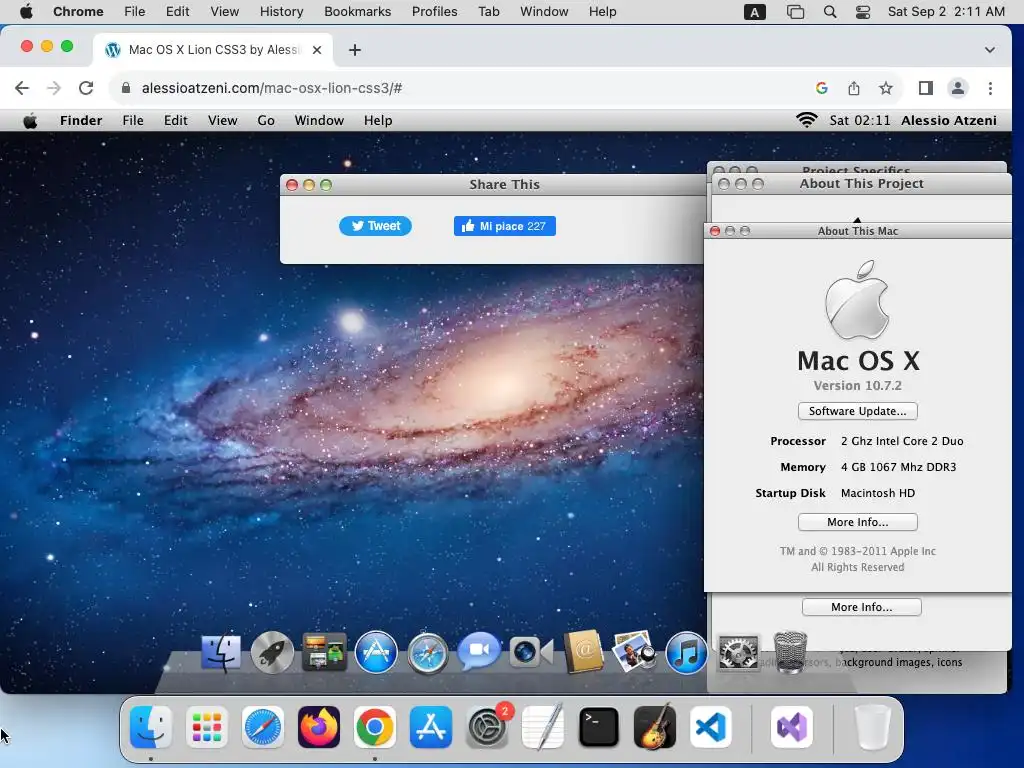Open the simulated Window menu
This screenshot has height=768, width=1024.
coord(319,121)
